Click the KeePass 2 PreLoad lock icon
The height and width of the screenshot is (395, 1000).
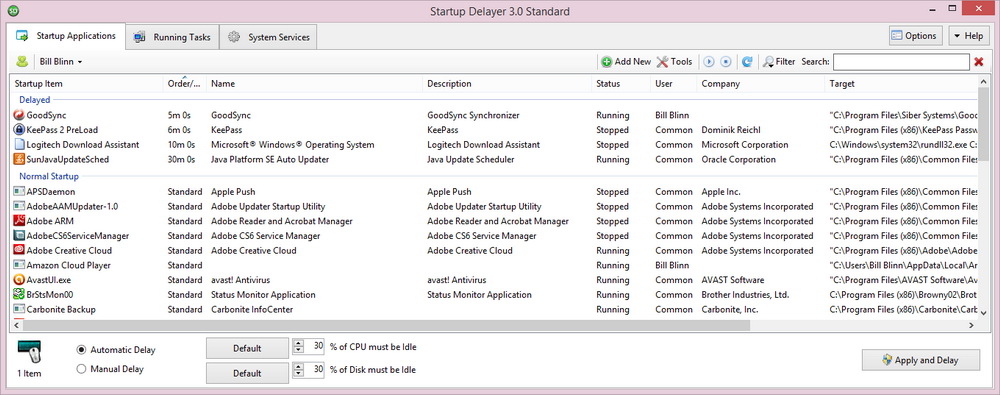tap(19, 130)
